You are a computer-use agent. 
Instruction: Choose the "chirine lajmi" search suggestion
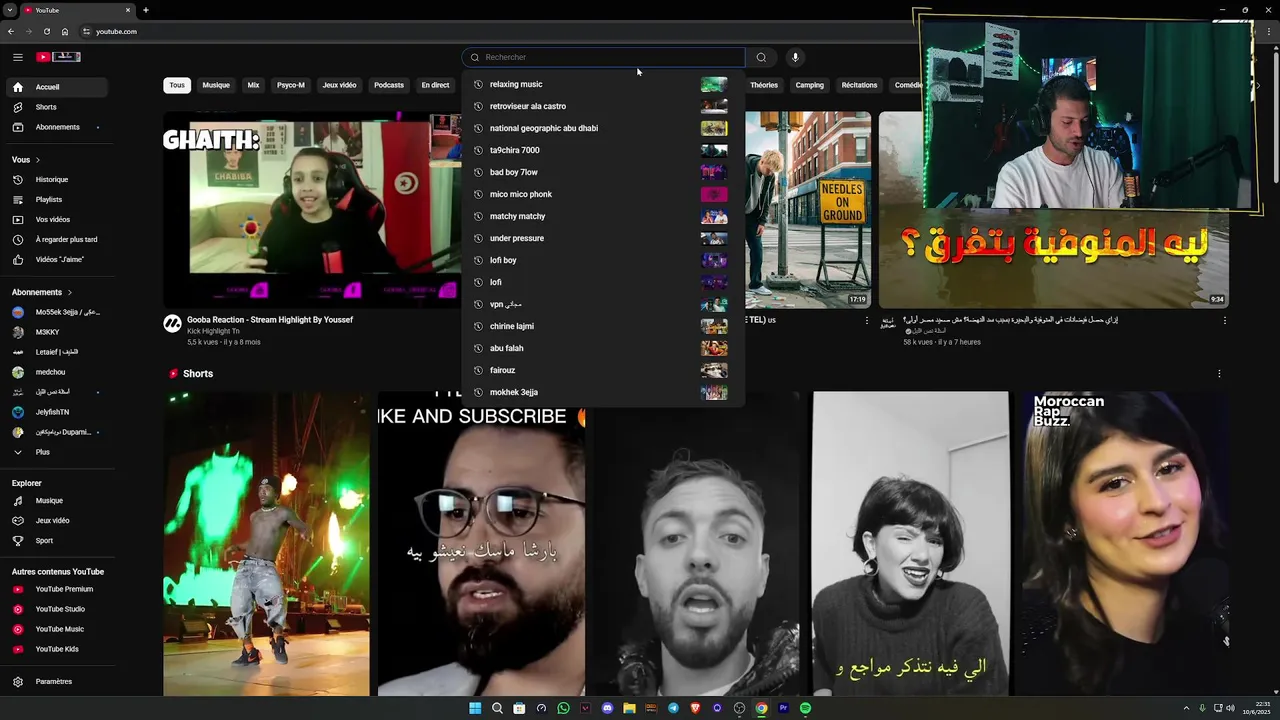point(603,326)
